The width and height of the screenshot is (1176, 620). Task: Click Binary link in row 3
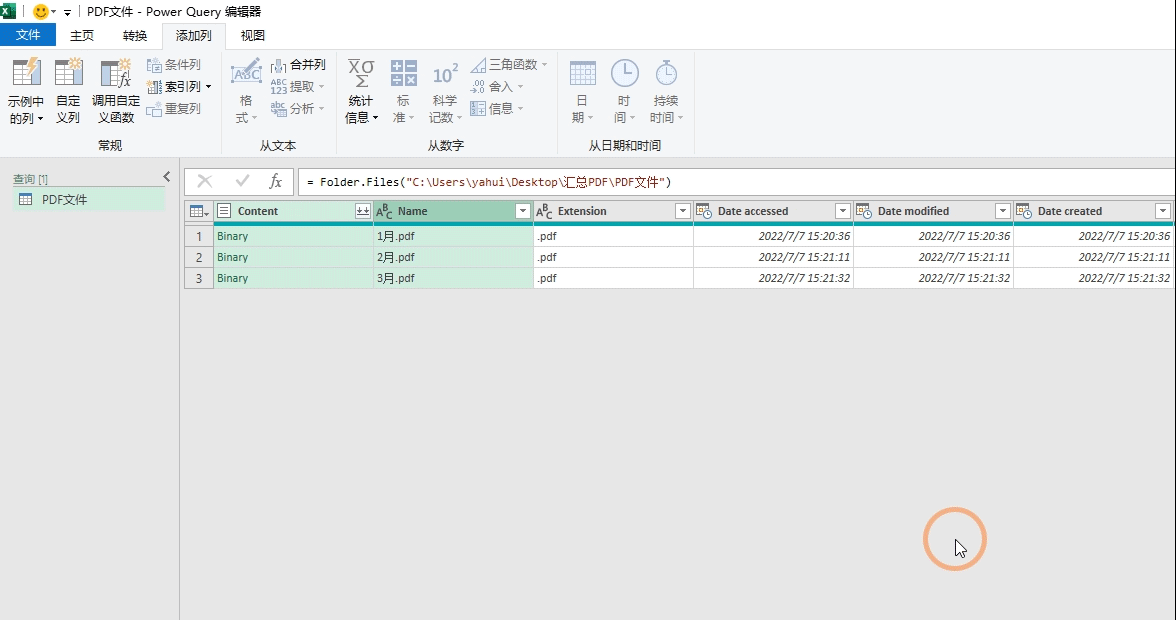(232, 278)
